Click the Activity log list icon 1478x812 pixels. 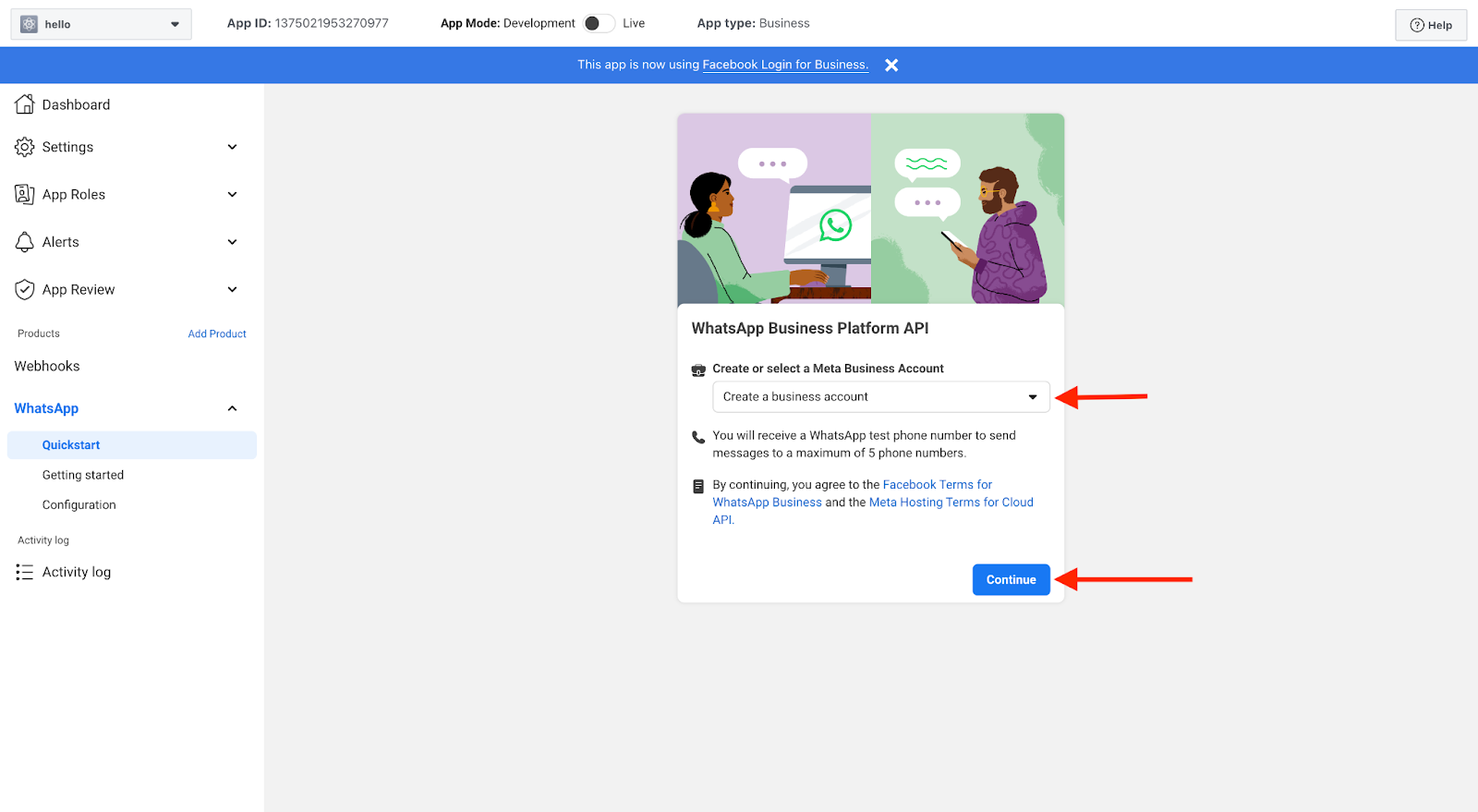[25, 572]
